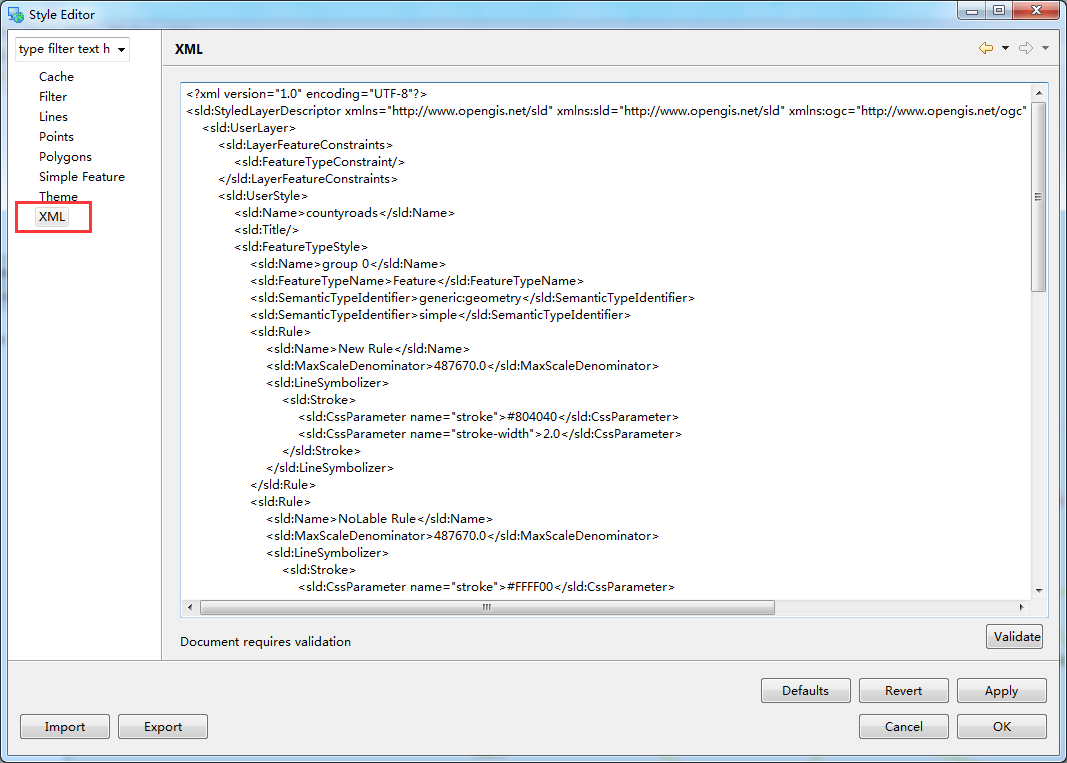The width and height of the screenshot is (1067, 763).
Task: Open the Polygons style page
Action: click(65, 157)
